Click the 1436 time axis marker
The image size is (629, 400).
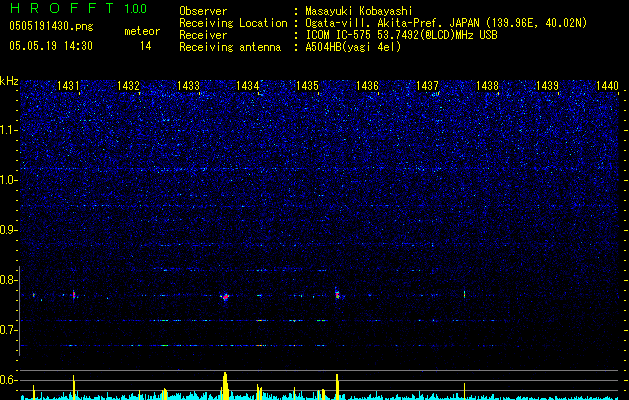pos(367,85)
